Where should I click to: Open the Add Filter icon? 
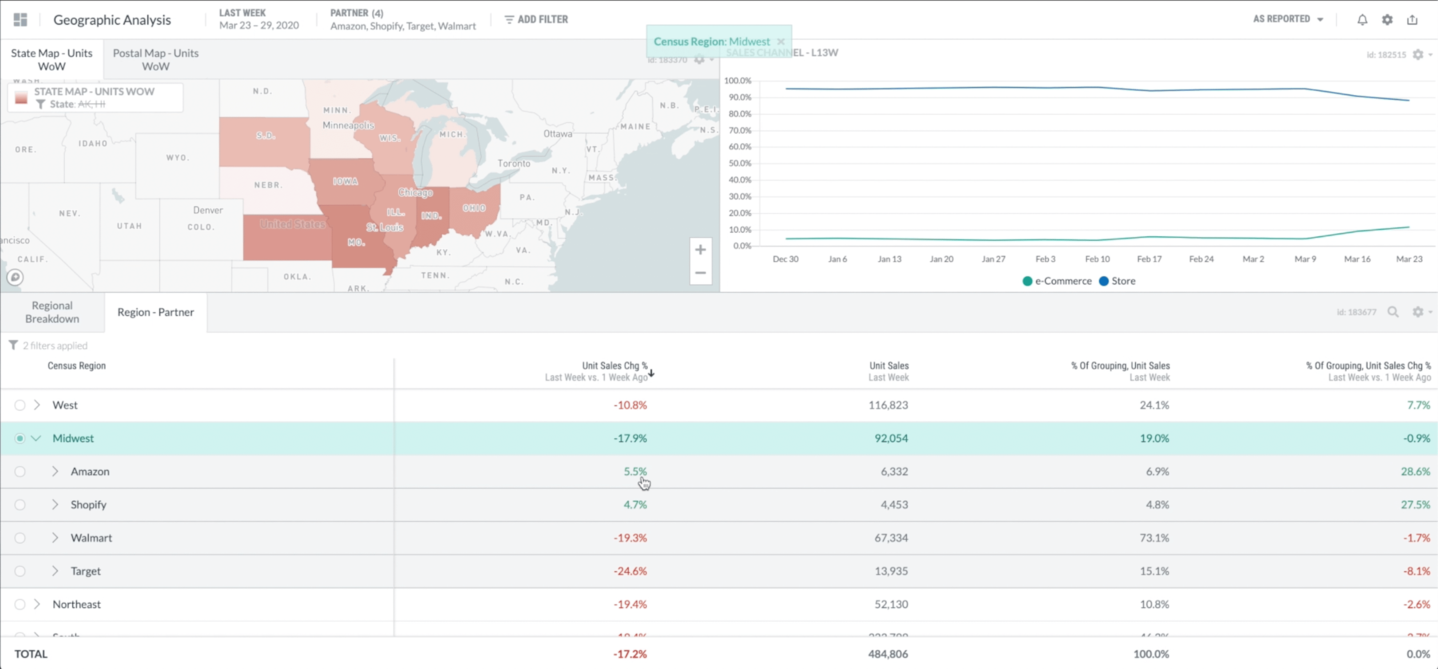[x=509, y=19]
